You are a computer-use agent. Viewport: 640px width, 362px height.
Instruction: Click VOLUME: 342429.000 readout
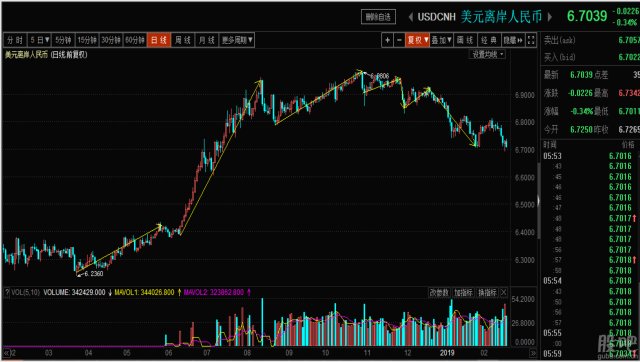(74, 292)
